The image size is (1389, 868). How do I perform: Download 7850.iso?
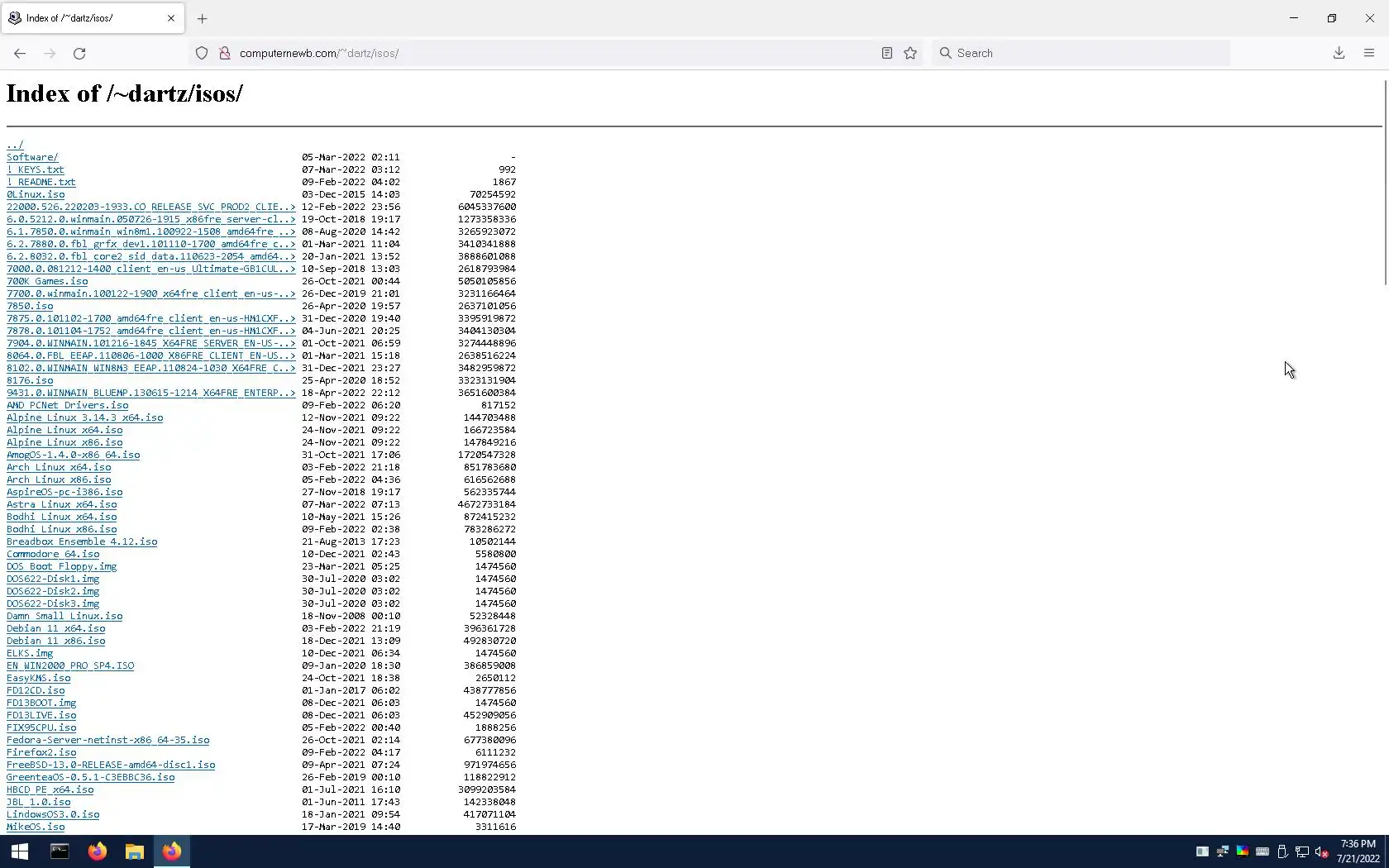tap(30, 306)
